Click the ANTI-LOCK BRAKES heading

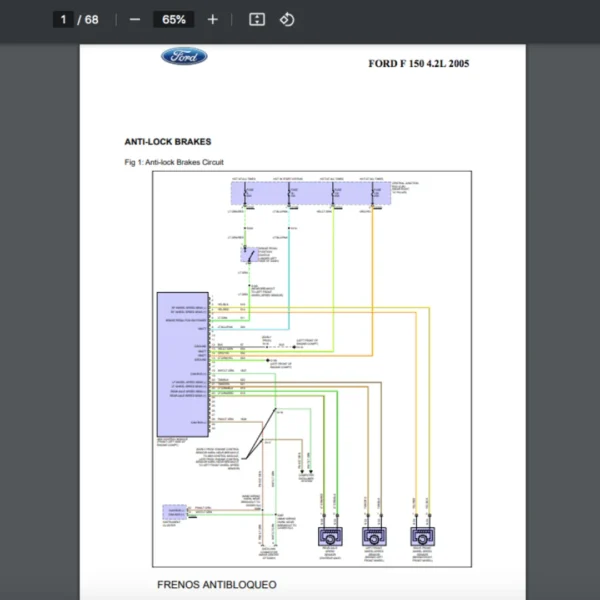168,142
